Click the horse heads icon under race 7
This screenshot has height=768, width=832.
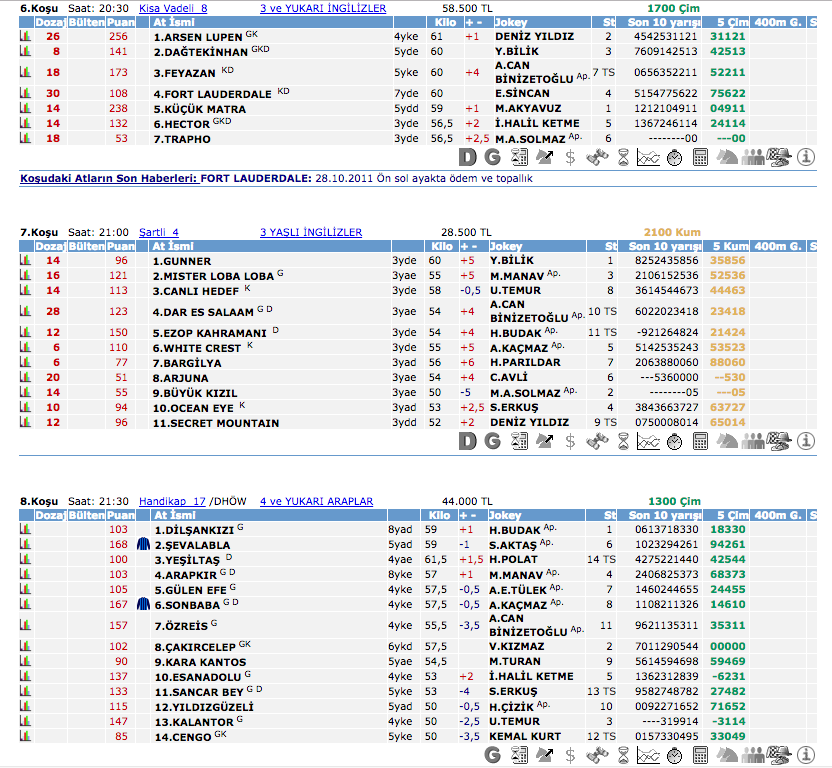click(727, 440)
